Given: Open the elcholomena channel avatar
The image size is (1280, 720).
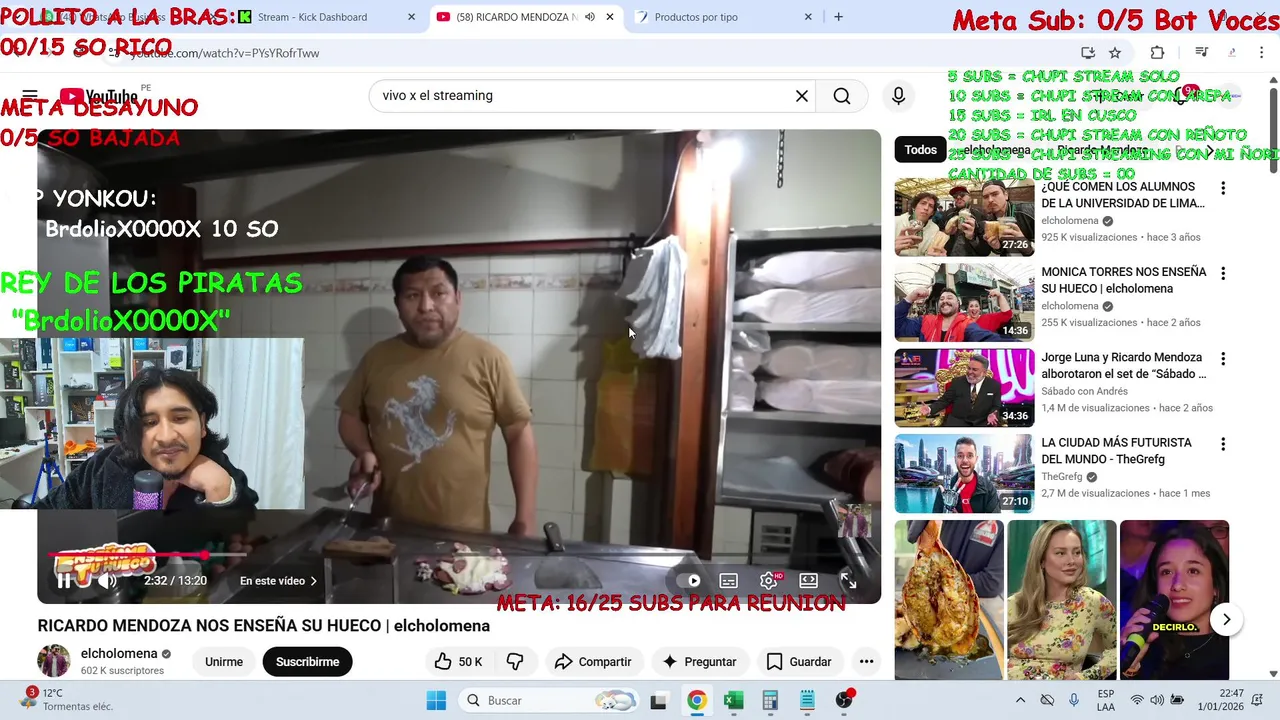Looking at the screenshot, I should (x=54, y=661).
